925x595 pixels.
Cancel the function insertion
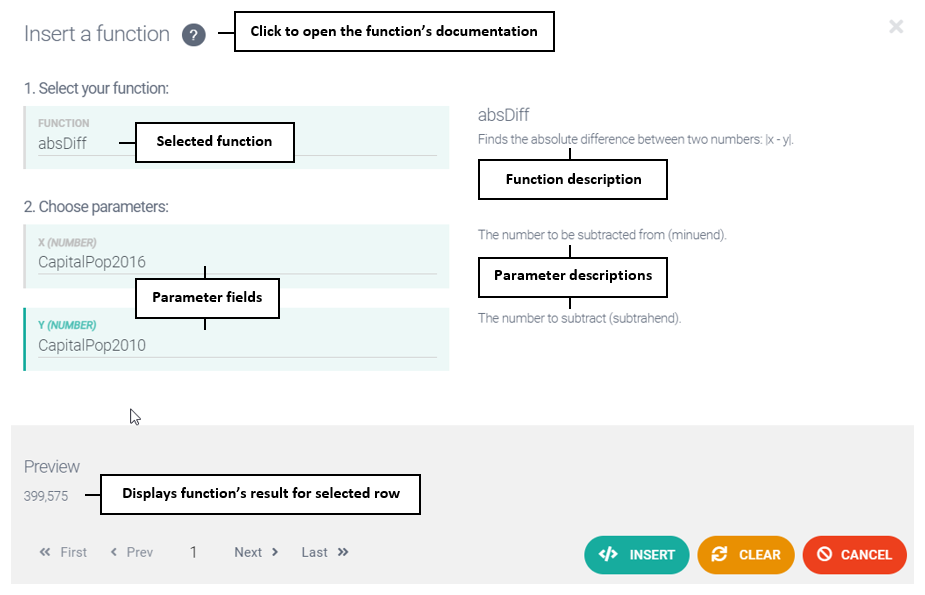(x=854, y=555)
